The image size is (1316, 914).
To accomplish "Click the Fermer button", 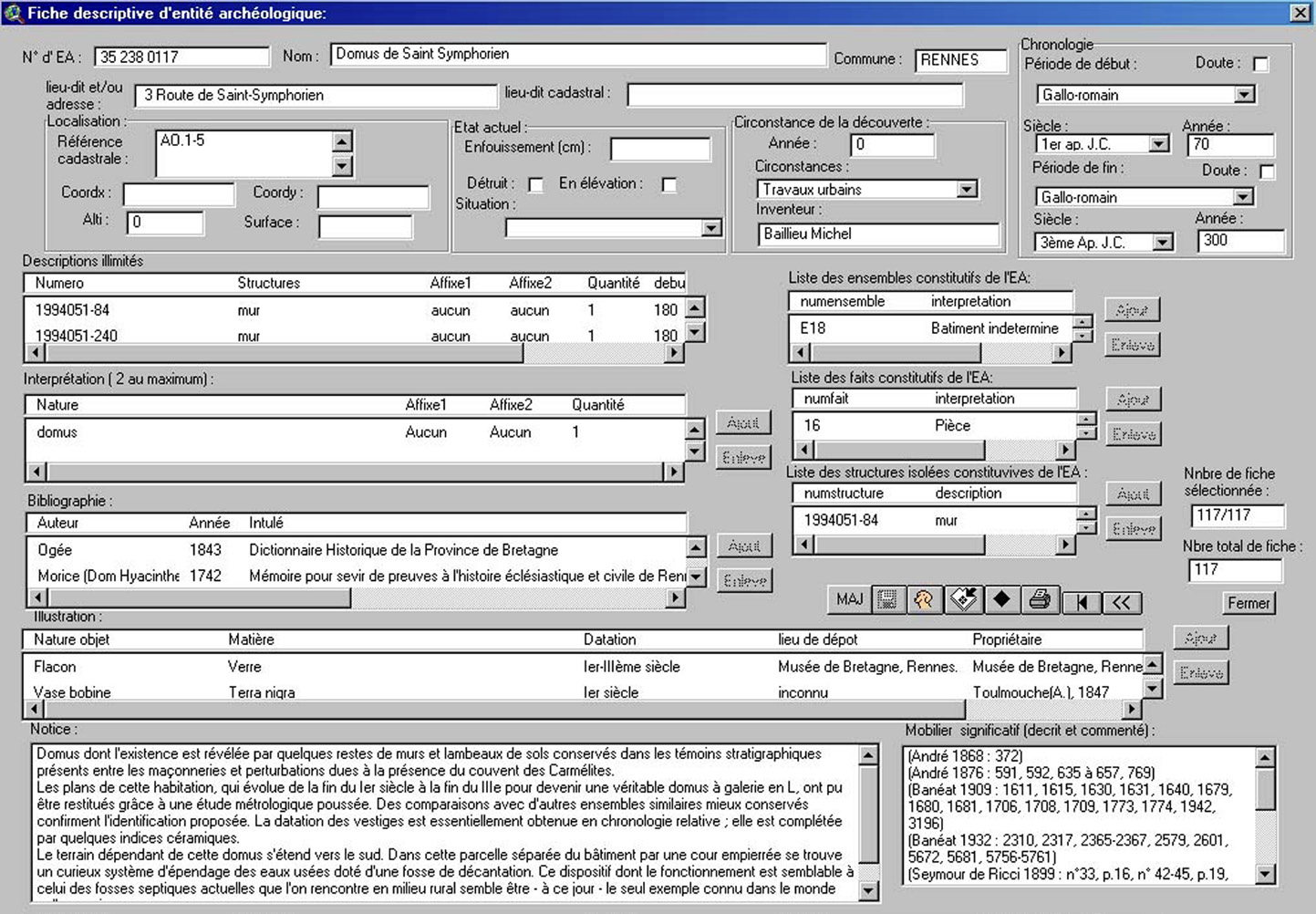I will (x=1249, y=603).
